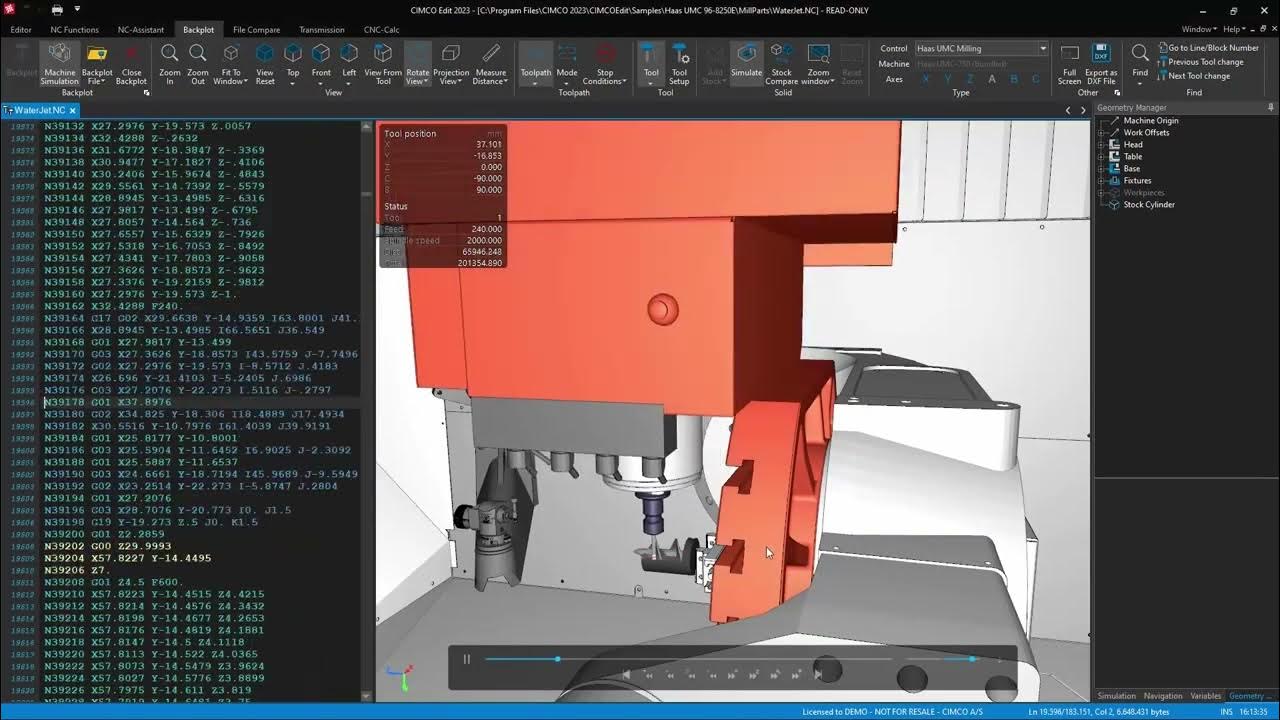Open the Control type dropdown
1280x720 pixels.
point(1042,48)
